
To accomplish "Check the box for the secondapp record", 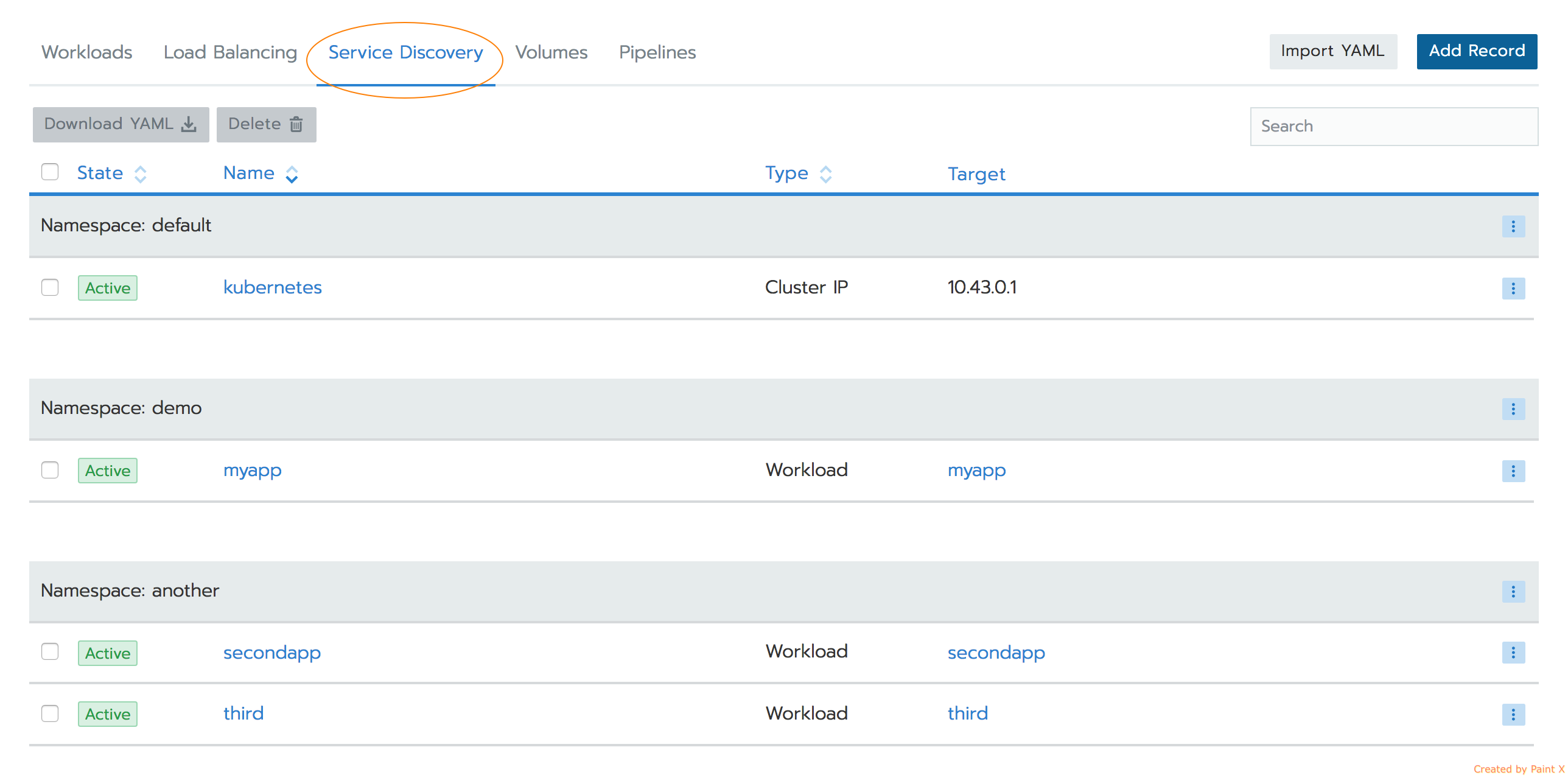I will pos(50,651).
